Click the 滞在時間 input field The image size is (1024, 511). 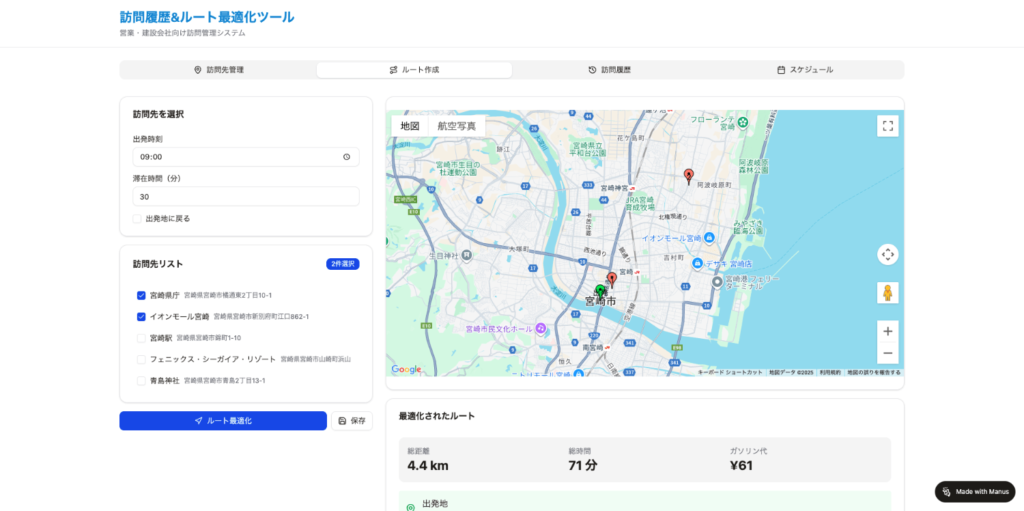click(245, 197)
